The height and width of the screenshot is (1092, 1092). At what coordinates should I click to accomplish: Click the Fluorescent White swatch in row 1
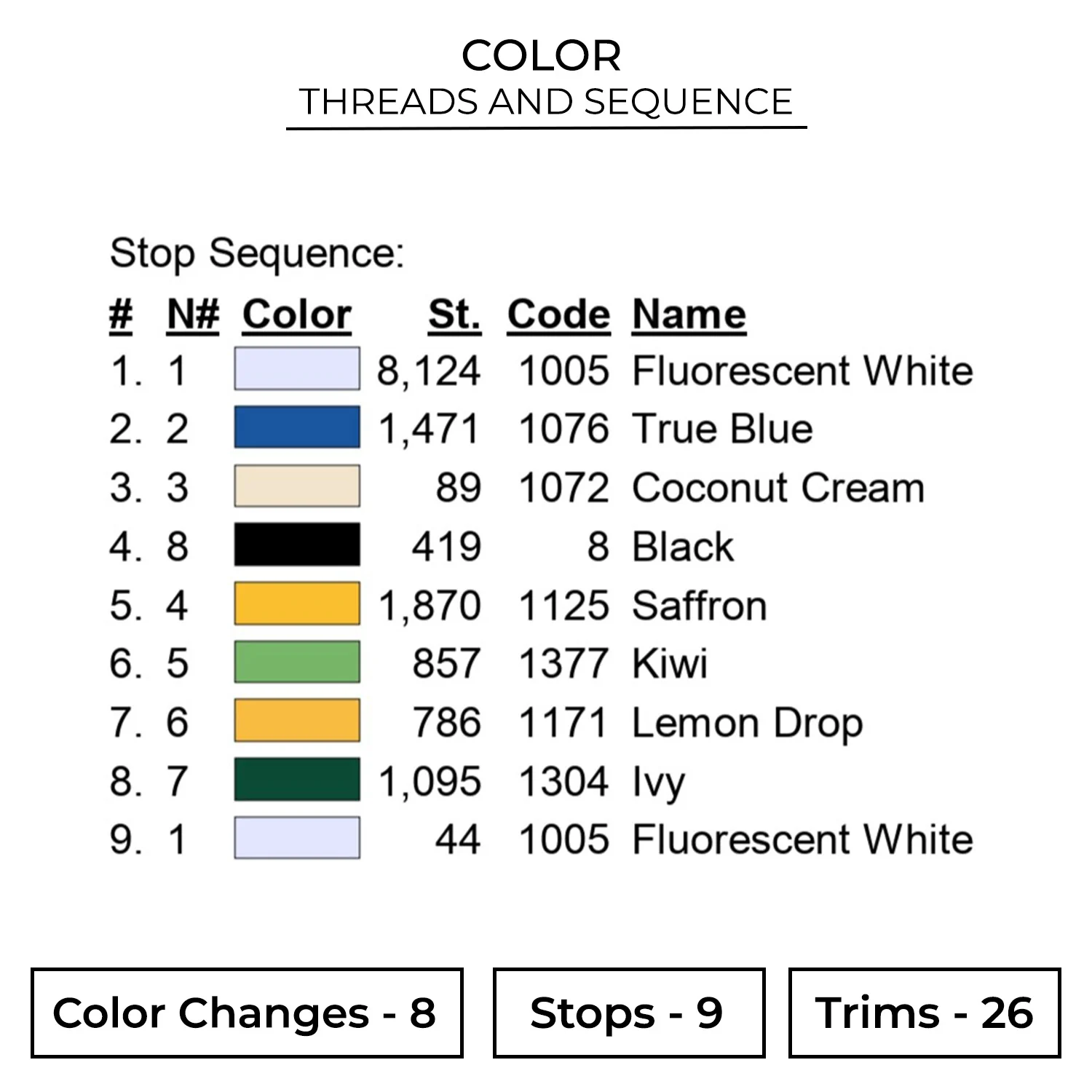click(297, 369)
